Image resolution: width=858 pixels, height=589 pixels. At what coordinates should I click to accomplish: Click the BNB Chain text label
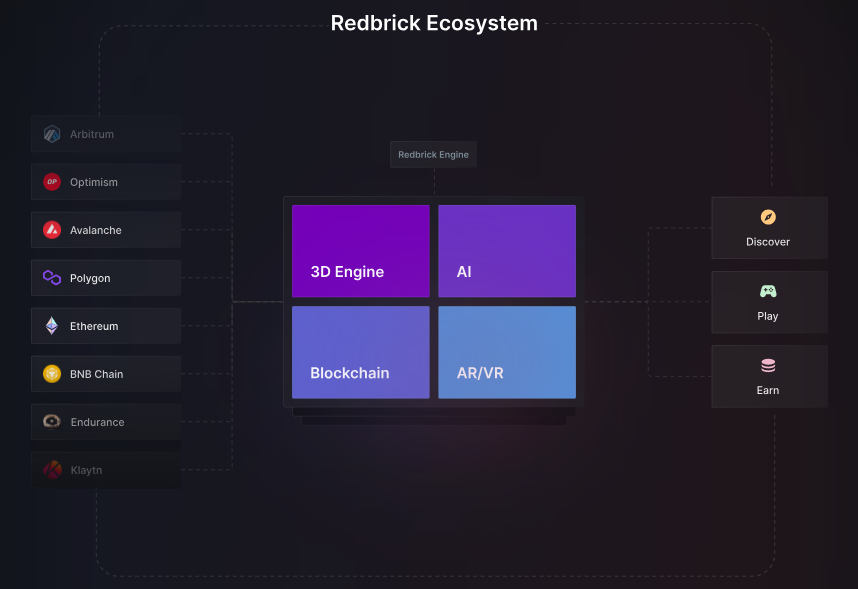point(96,374)
